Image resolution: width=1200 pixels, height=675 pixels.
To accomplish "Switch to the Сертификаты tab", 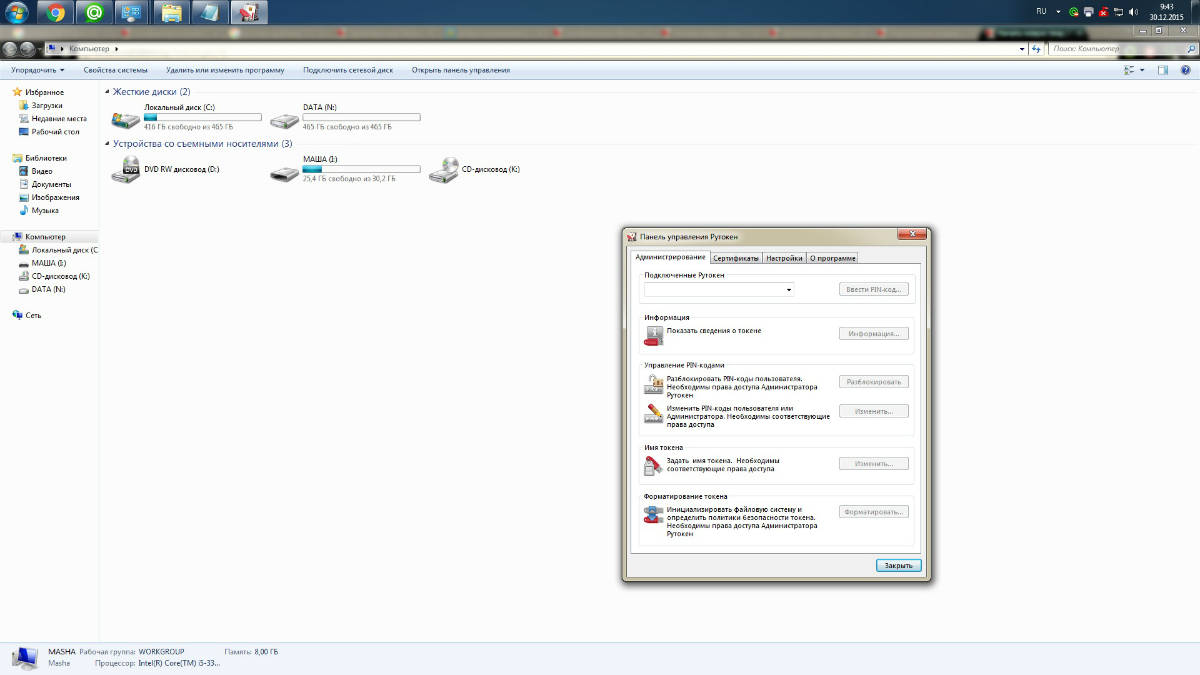I will click(736, 258).
